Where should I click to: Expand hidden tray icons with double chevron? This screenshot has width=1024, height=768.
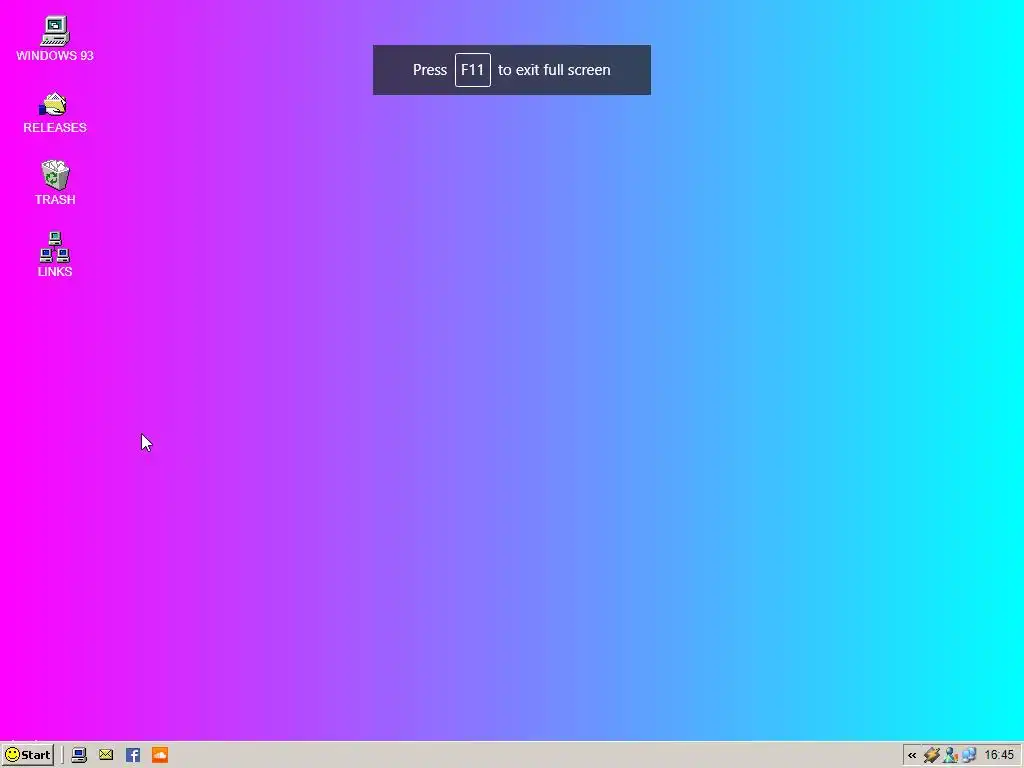pyautogui.click(x=912, y=756)
